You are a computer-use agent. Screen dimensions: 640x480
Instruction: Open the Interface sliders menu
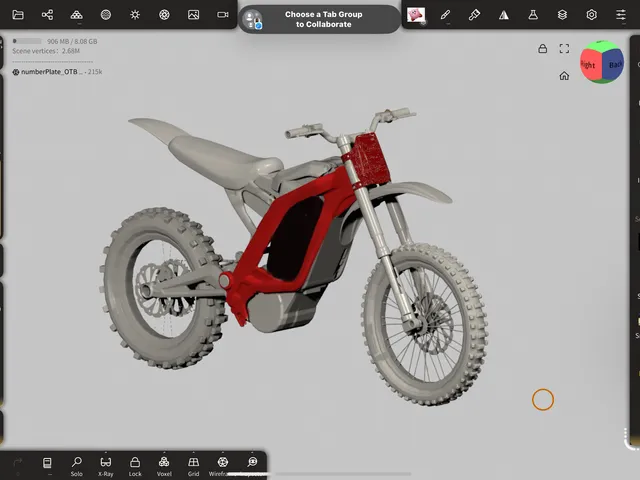(x=621, y=15)
